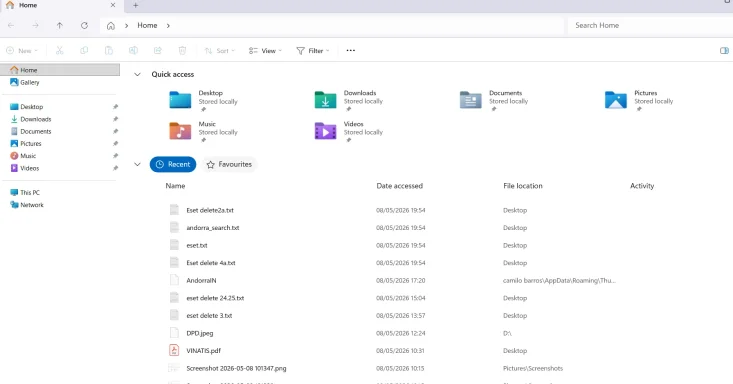
Task: Sort by the File location column header
Action: point(523,186)
